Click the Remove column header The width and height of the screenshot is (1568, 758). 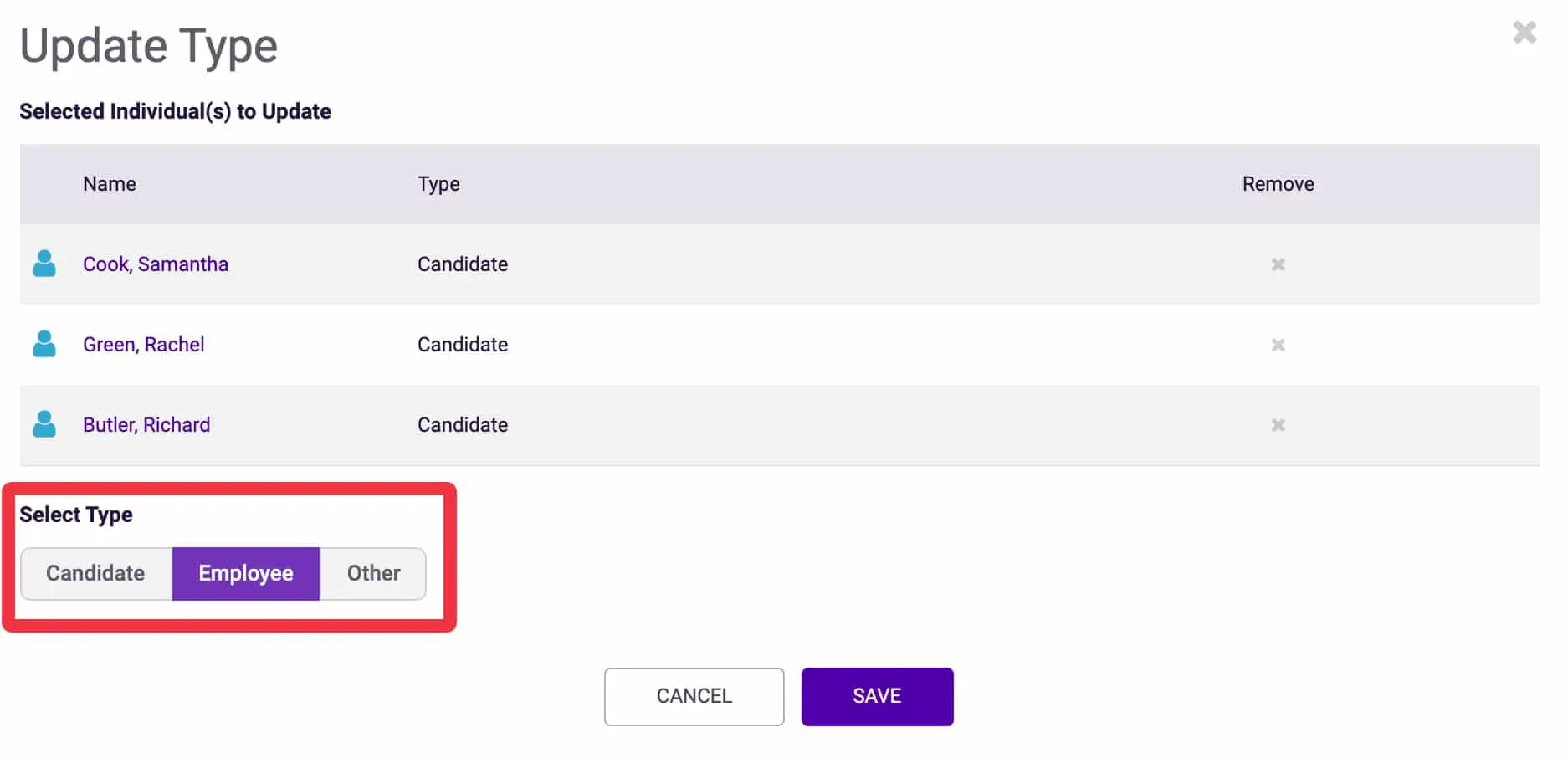pos(1278,184)
